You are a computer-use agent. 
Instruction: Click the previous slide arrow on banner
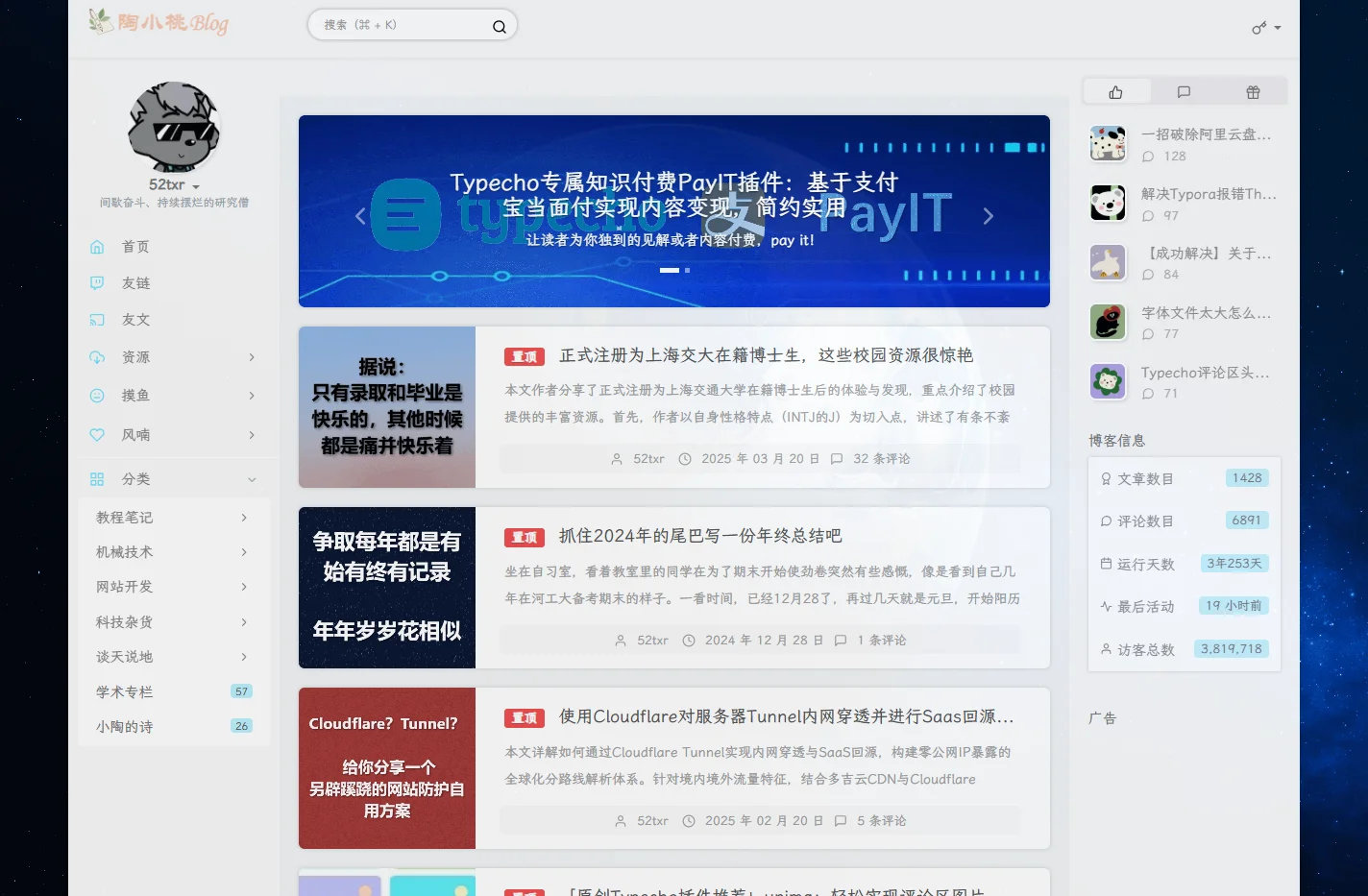click(x=360, y=216)
